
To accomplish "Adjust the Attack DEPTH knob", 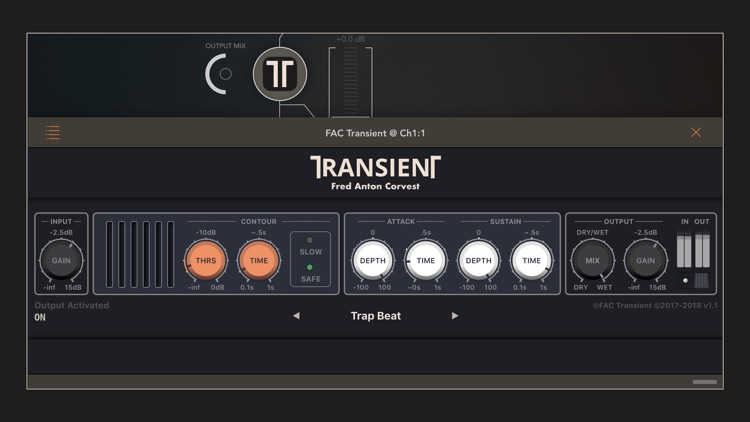I will pyautogui.click(x=373, y=260).
